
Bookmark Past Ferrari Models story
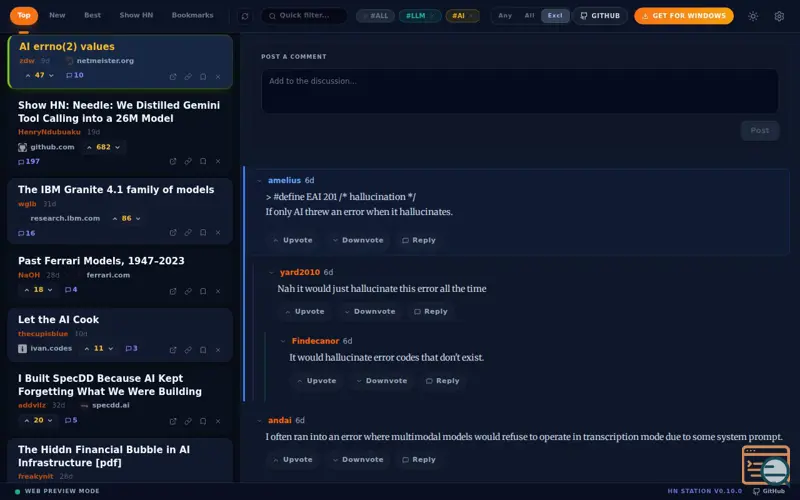click(x=203, y=291)
